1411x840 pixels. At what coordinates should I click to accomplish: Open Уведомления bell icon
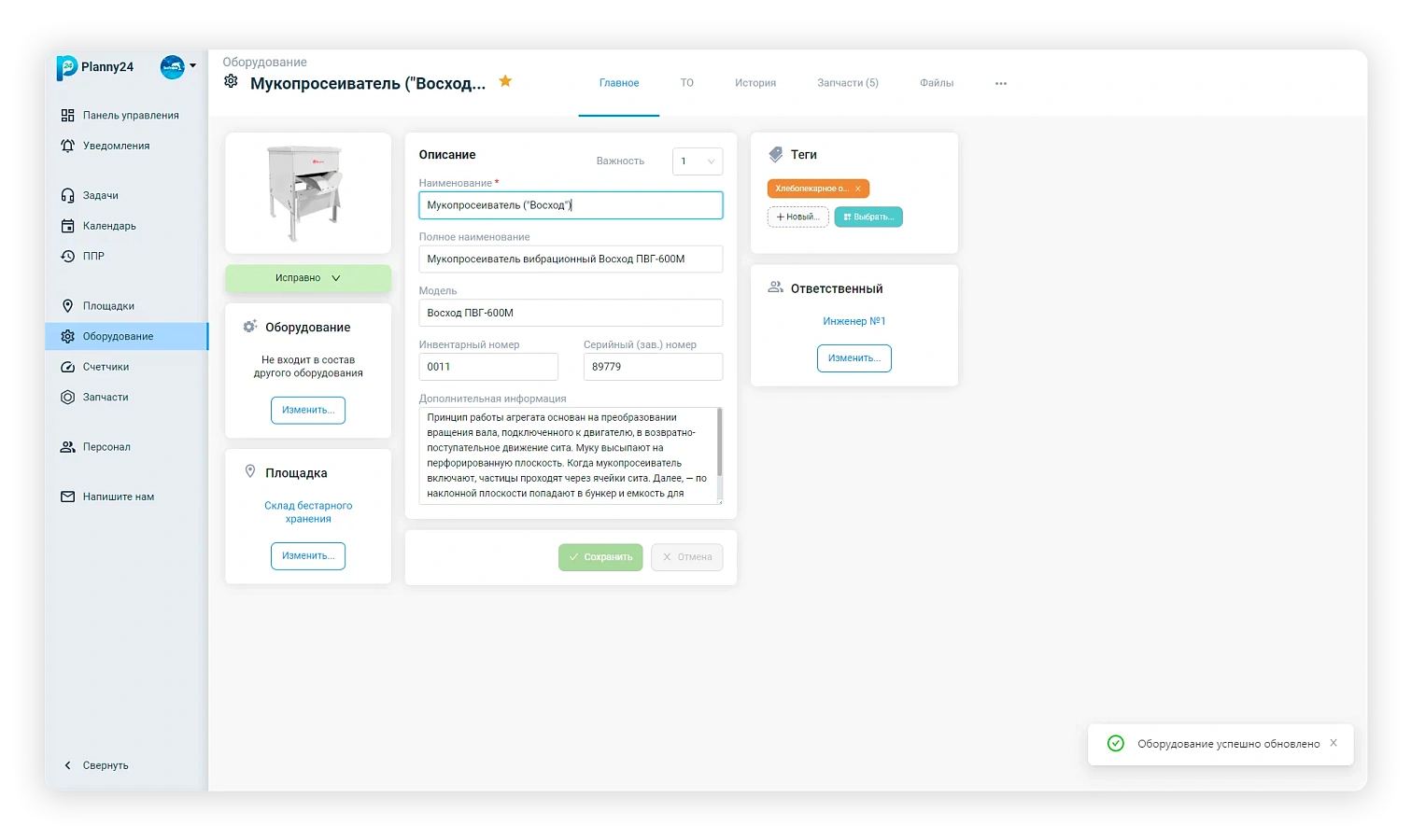pyautogui.click(x=67, y=146)
